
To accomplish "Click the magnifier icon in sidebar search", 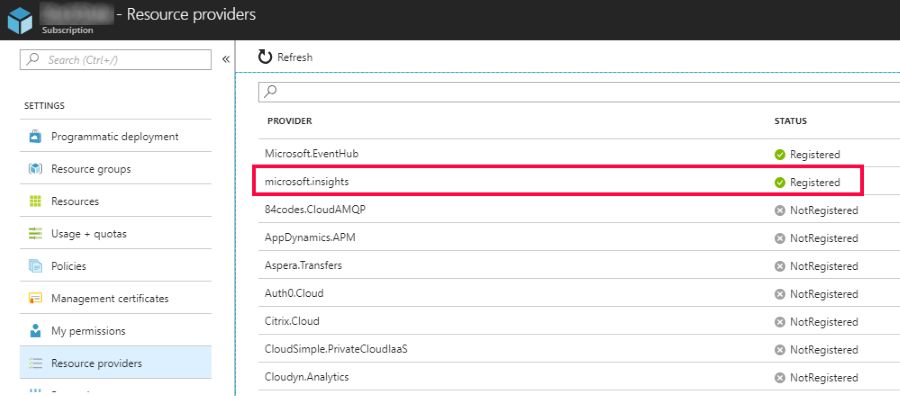I will pyautogui.click(x=33, y=59).
